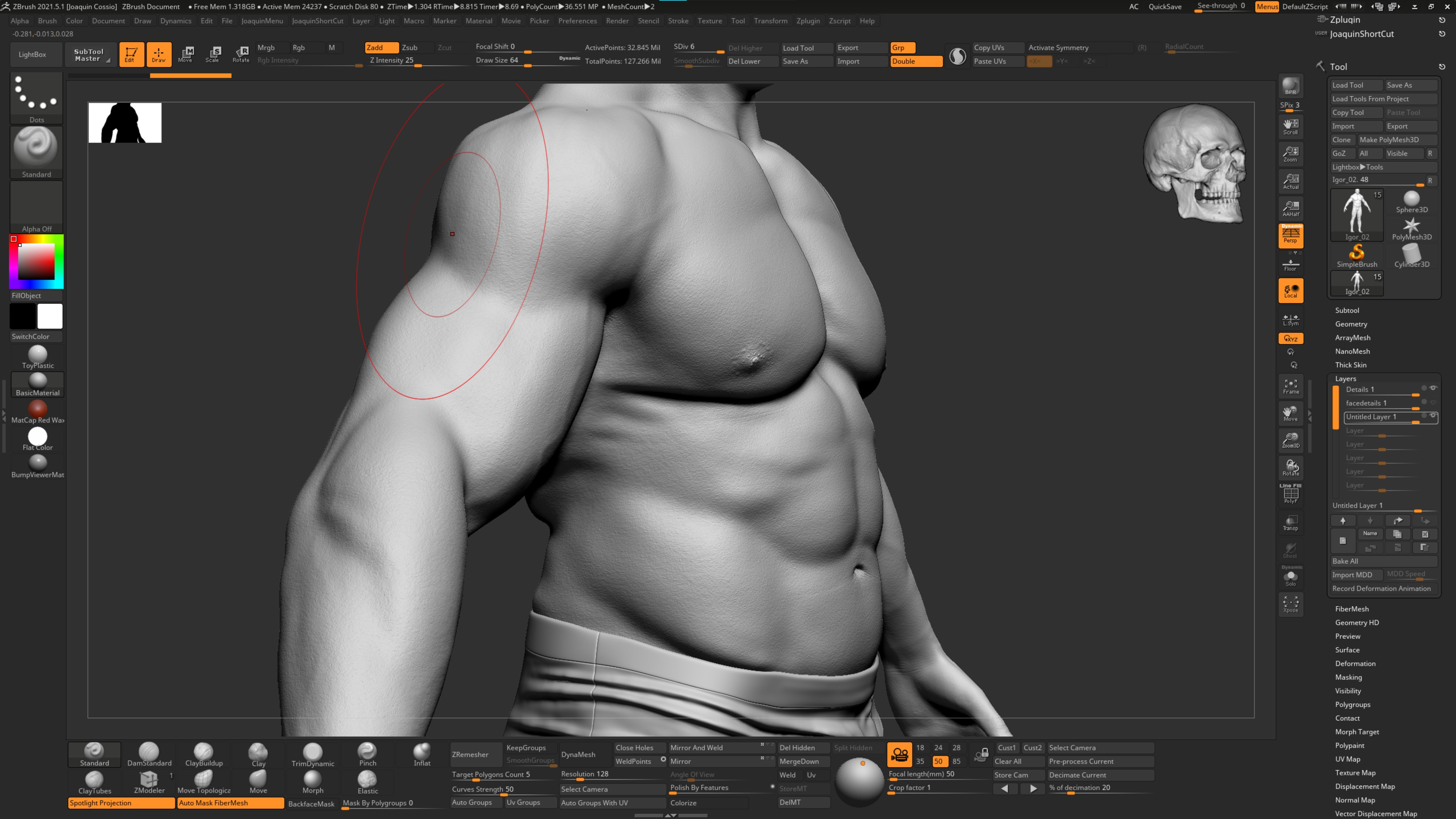1456x819 pixels.
Task: Click the Frame mesh icon
Action: [x=1290, y=386]
